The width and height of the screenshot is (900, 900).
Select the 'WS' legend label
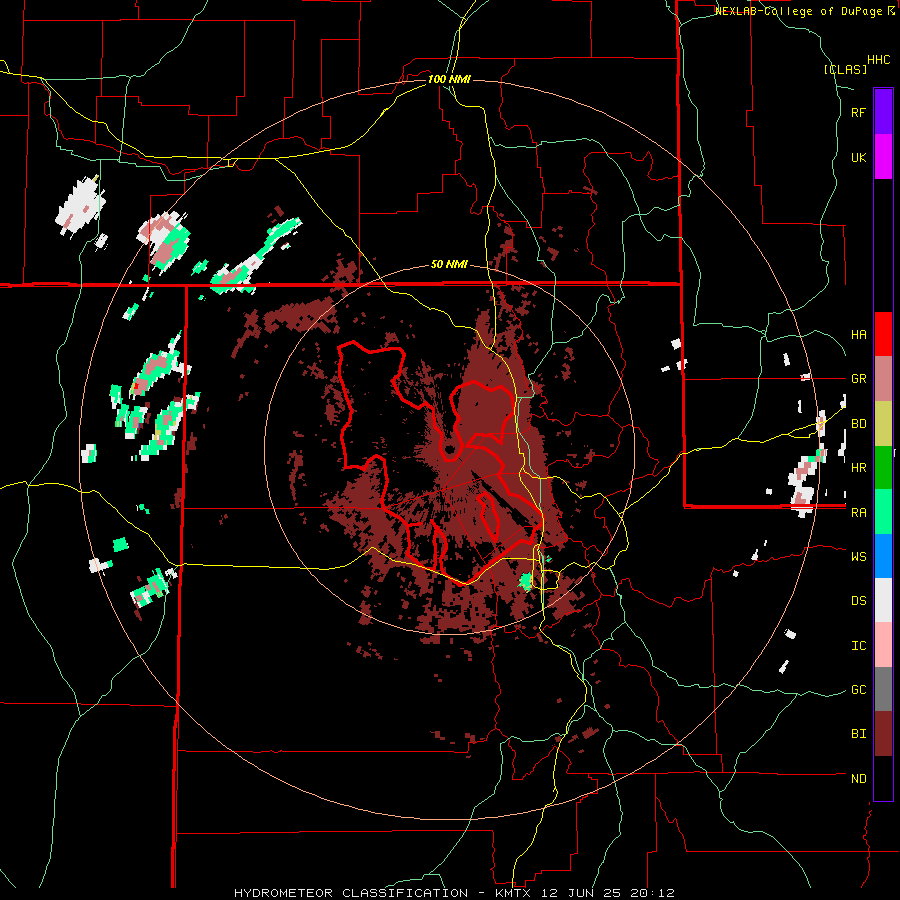(x=858, y=556)
